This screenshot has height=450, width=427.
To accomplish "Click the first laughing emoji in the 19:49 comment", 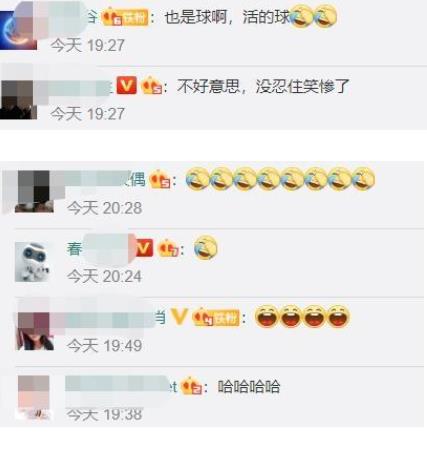I will (267, 316).
